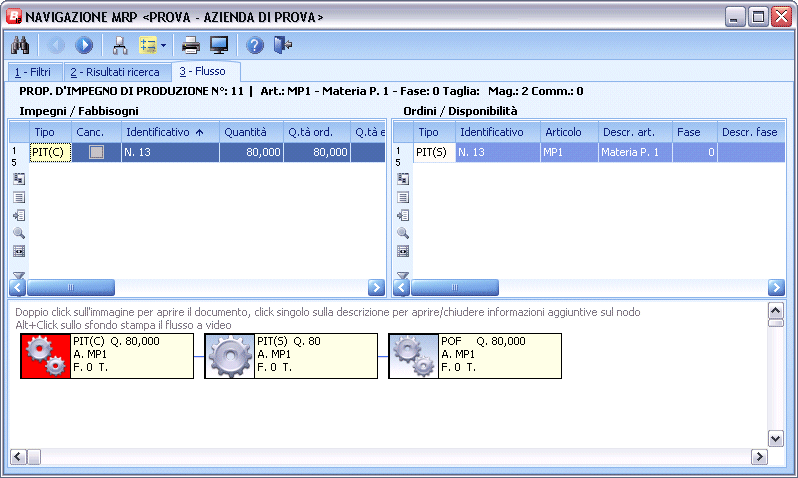Click the monitor preview icon
This screenshot has width=798, height=478.
click(x=219, y=45)
